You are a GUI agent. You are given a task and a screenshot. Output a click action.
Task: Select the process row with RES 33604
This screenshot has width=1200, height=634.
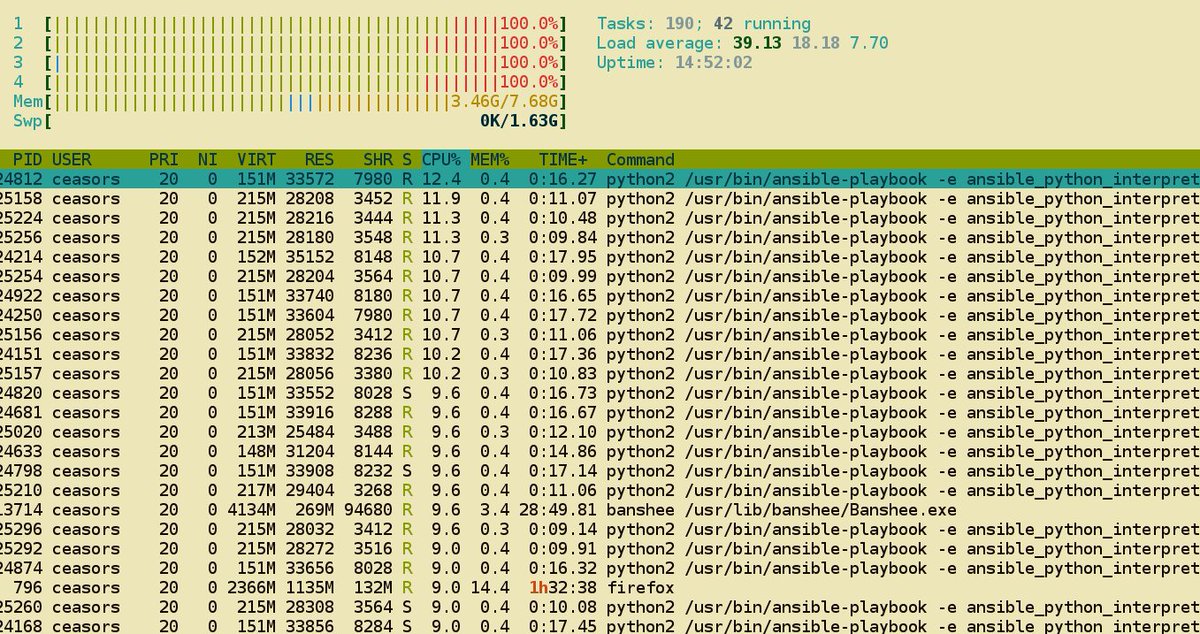coord(600,315)
